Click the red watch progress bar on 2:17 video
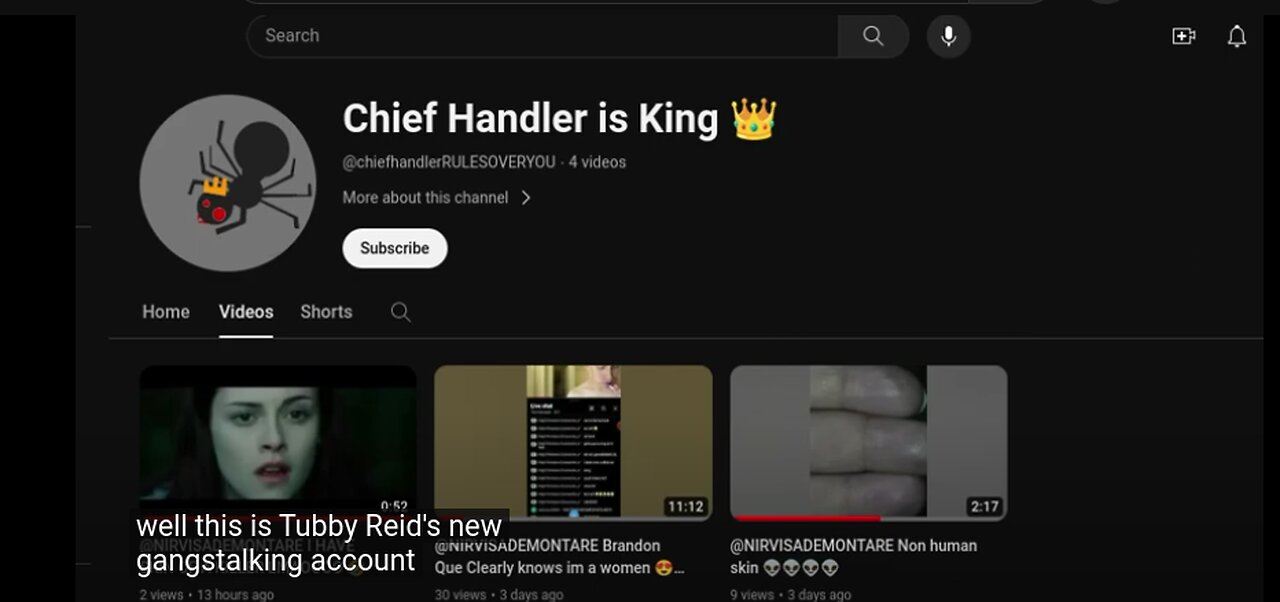 pos(806,518)
